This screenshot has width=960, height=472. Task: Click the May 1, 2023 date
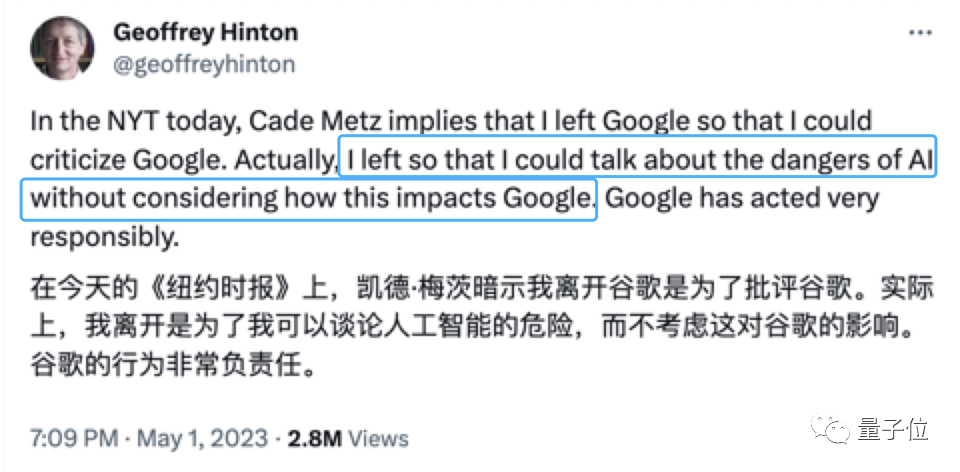tap(200, 438)
